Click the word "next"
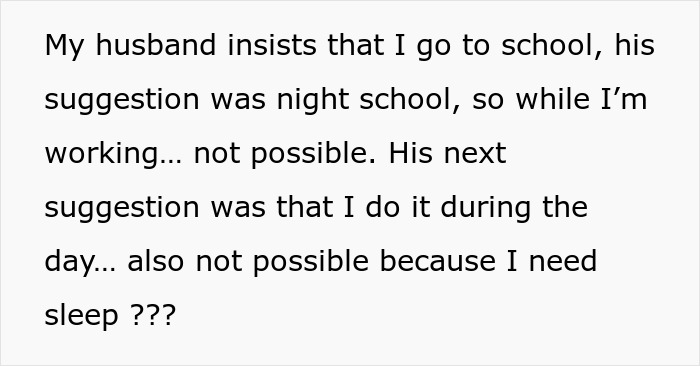 [x=475, y=154]
